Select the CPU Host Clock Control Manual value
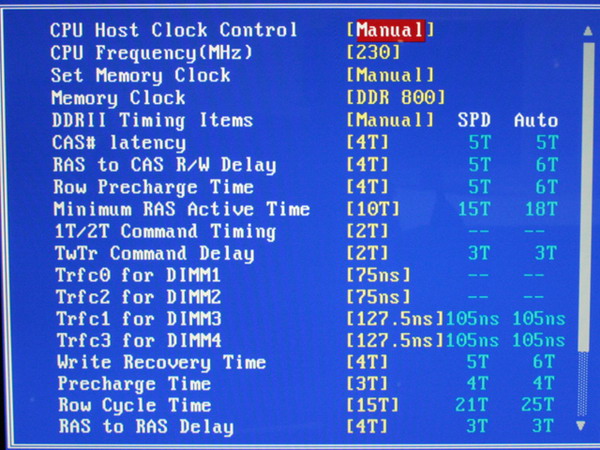This screenshot has width=600, height=450. (x=389, y=30)
